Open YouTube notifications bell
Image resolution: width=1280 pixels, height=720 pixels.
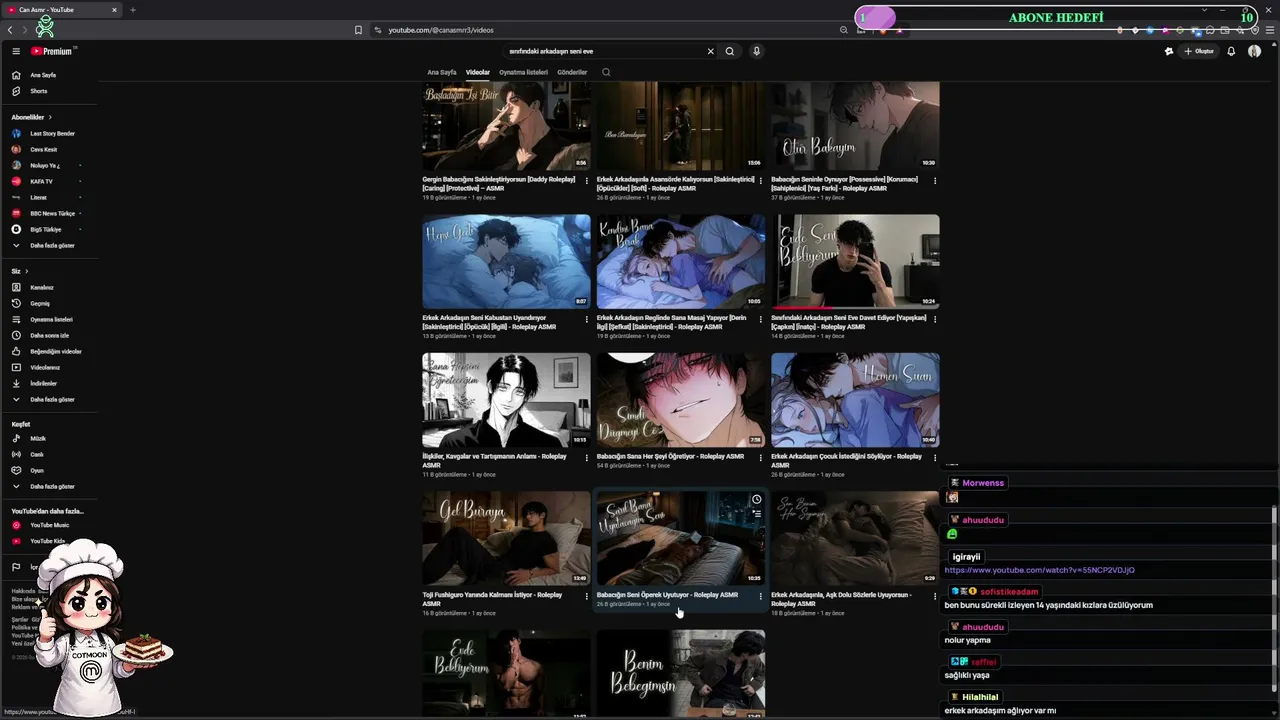point(1231,51)
